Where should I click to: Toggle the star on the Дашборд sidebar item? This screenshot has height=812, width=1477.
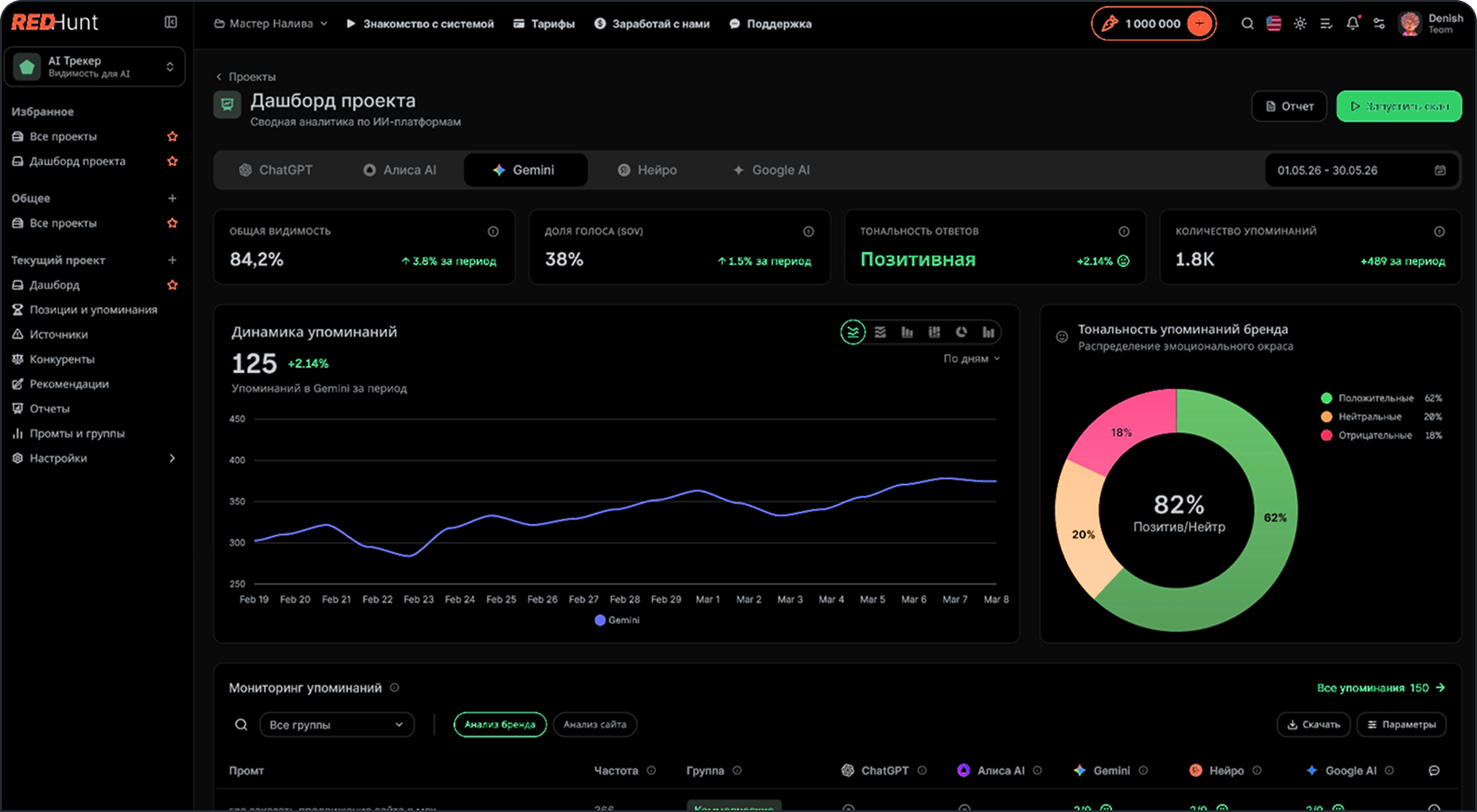[173, 285]
